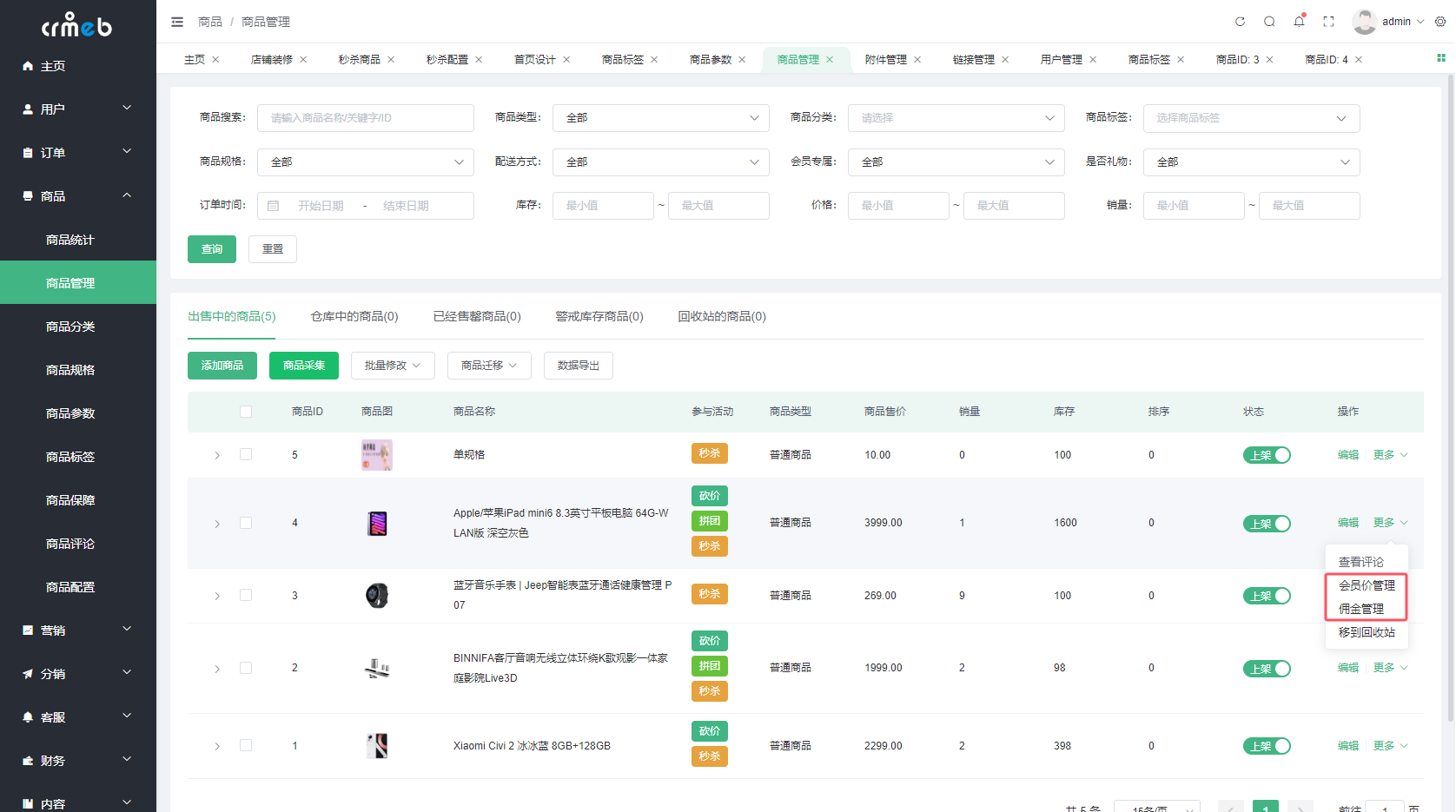
Task: Click the 商品搜索 input field
Action: point(366,118)
